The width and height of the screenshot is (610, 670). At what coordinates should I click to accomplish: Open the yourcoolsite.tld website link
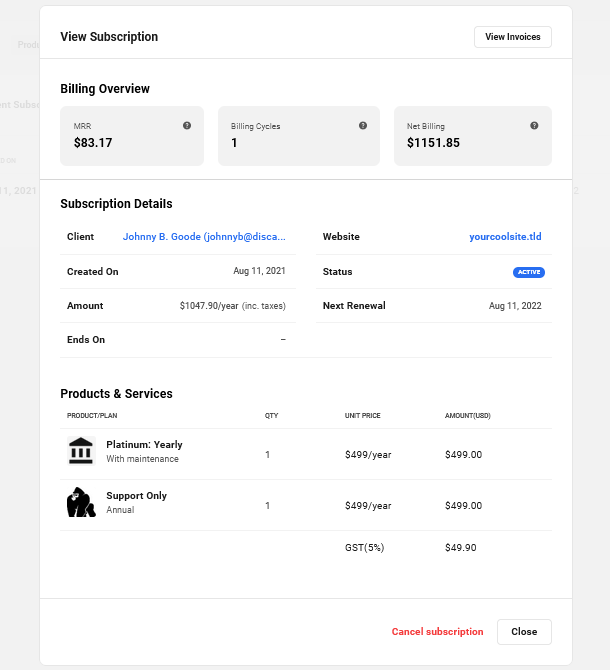point(505,237)
